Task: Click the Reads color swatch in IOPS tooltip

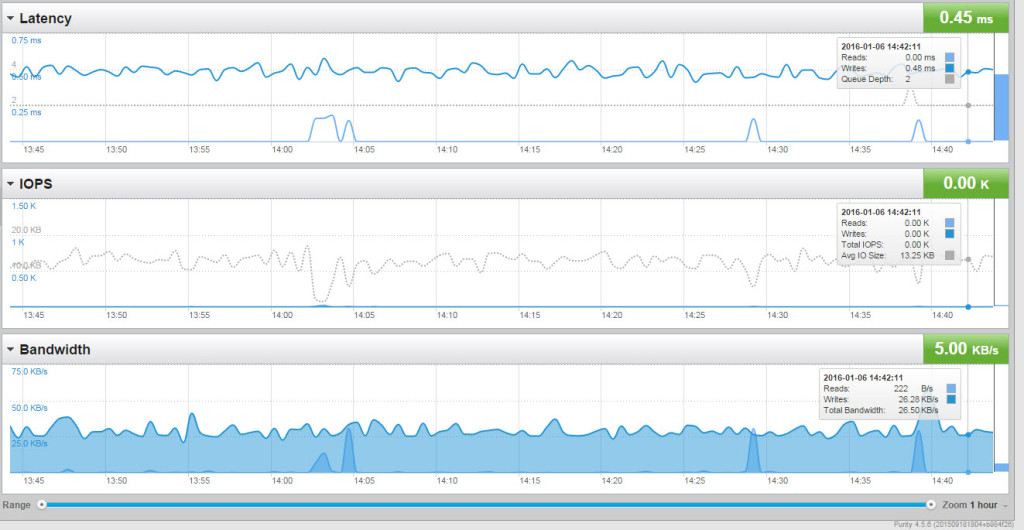Action: [x=950, y=223]
